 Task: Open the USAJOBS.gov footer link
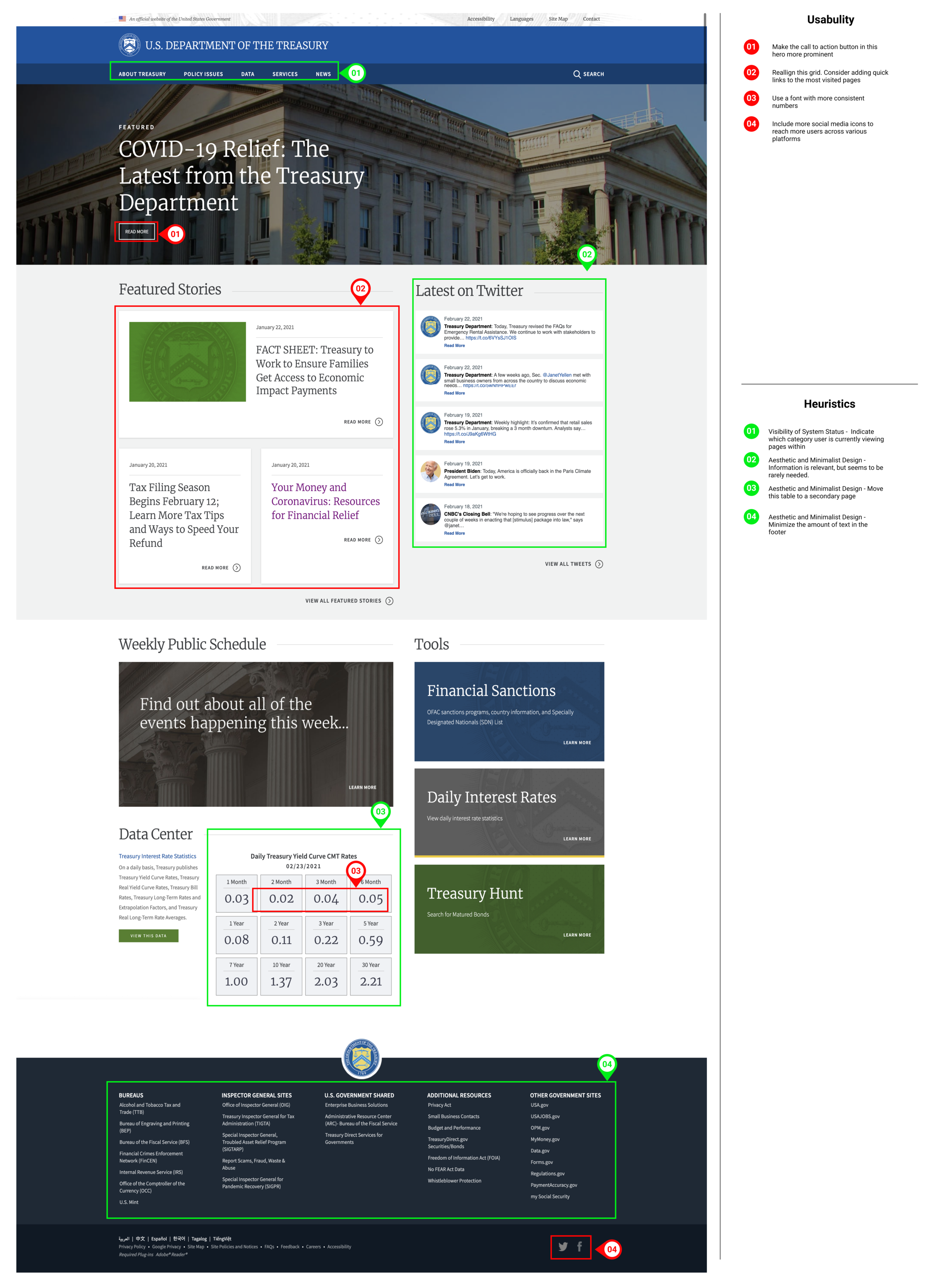545,1116
